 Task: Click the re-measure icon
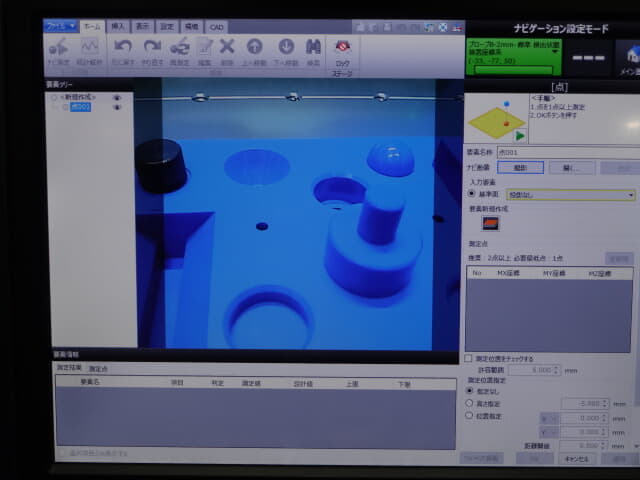(x=180, y=47)
